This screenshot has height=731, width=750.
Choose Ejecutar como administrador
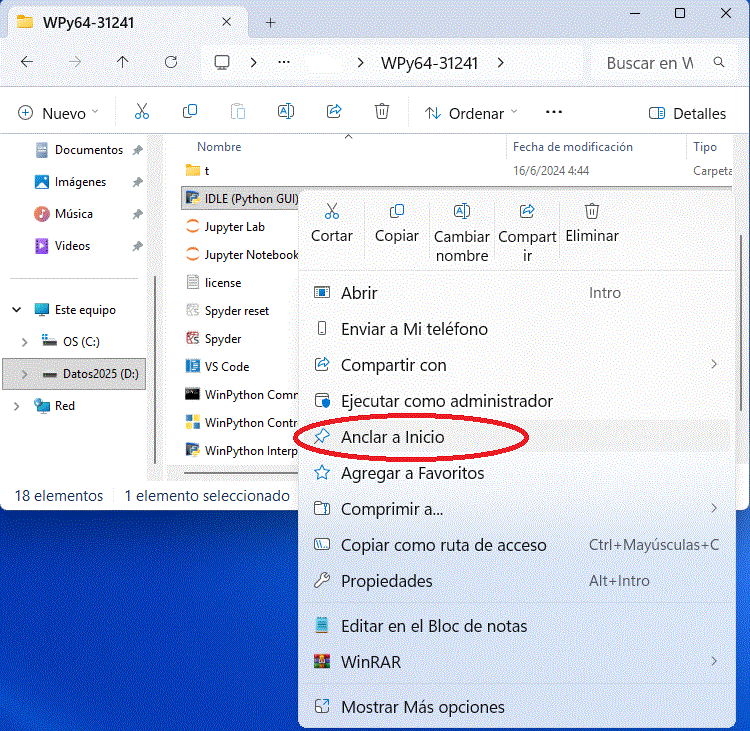[516, 401]
